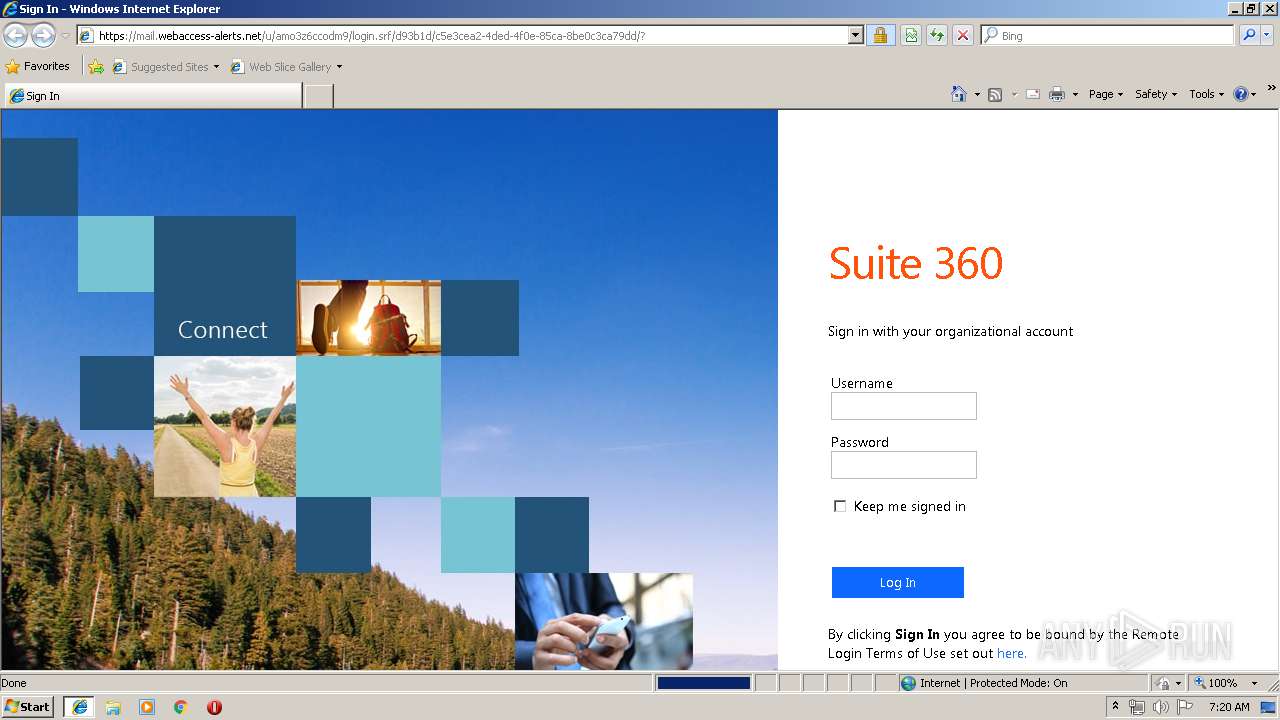Click the taskbar clock 7:20 AM
1280x720 pixels.
coord(1229,707)
